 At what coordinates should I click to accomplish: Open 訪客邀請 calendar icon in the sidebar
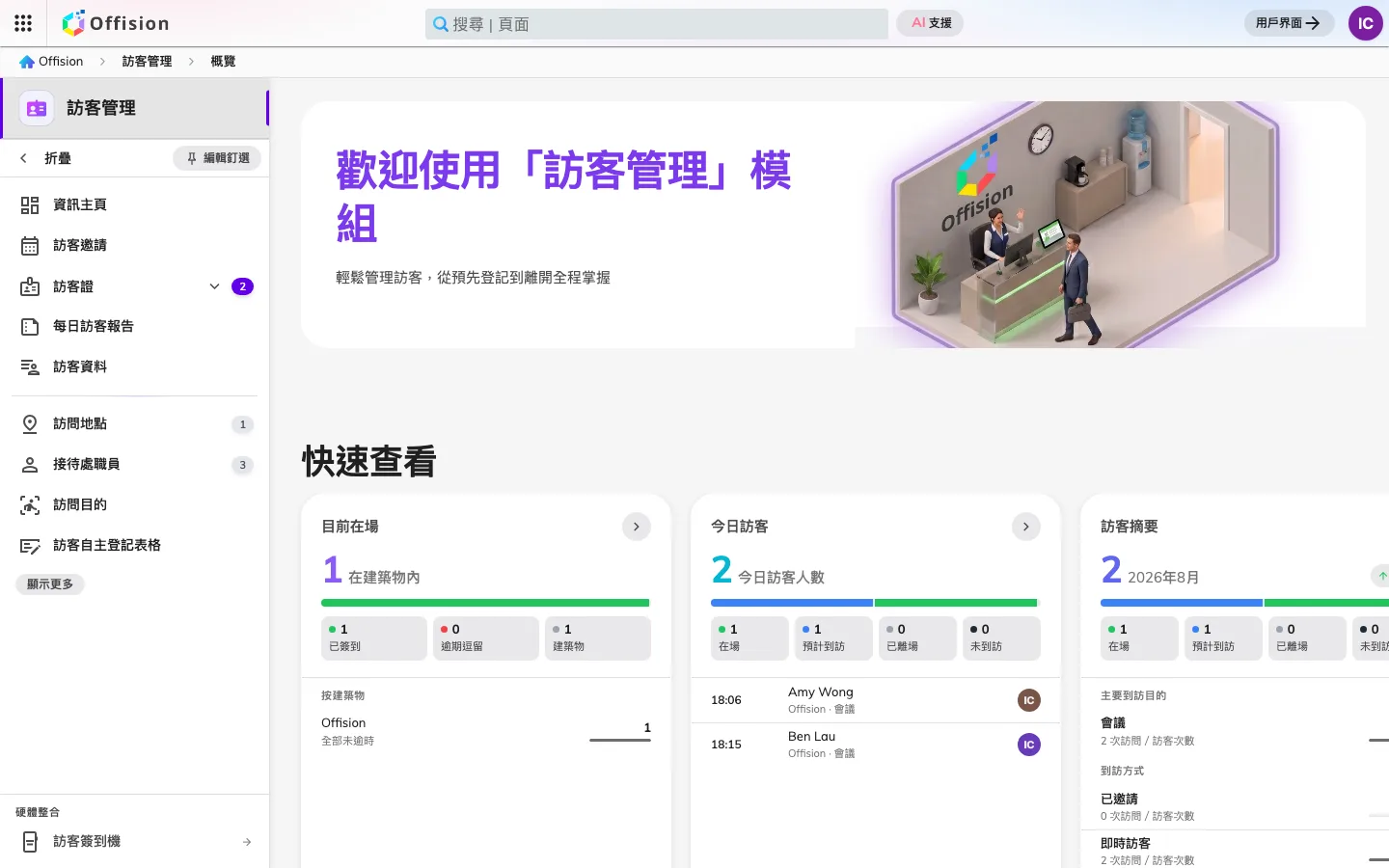pyautogui.click(x=30, y=246)
